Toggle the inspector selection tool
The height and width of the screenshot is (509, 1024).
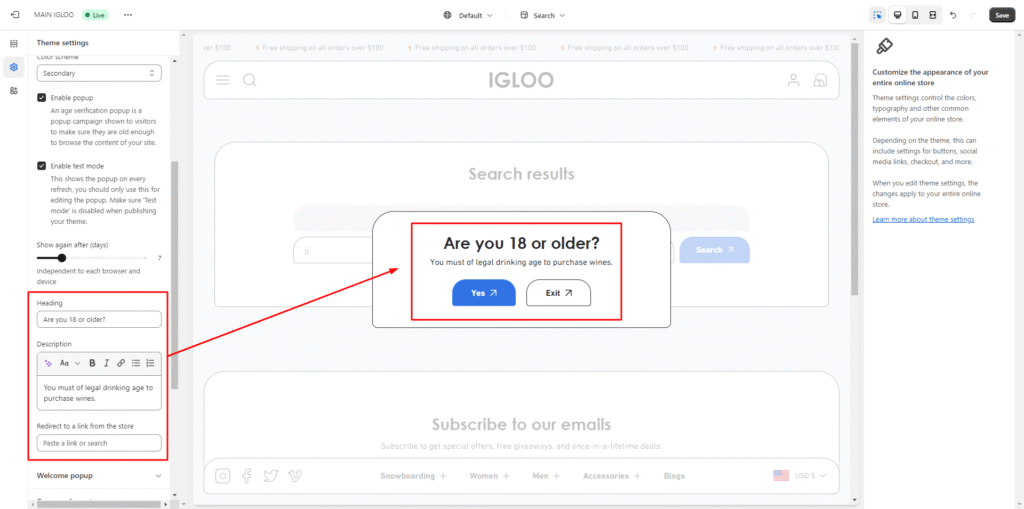tap(877, 15)
